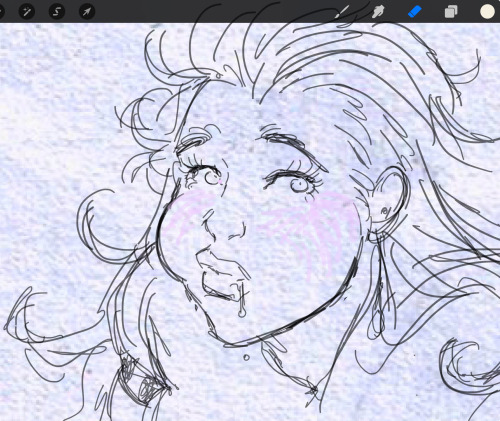Screen dimensions: 500x421
Task: Open the Adjustments magic wand menu
Action: click(27, 12)
